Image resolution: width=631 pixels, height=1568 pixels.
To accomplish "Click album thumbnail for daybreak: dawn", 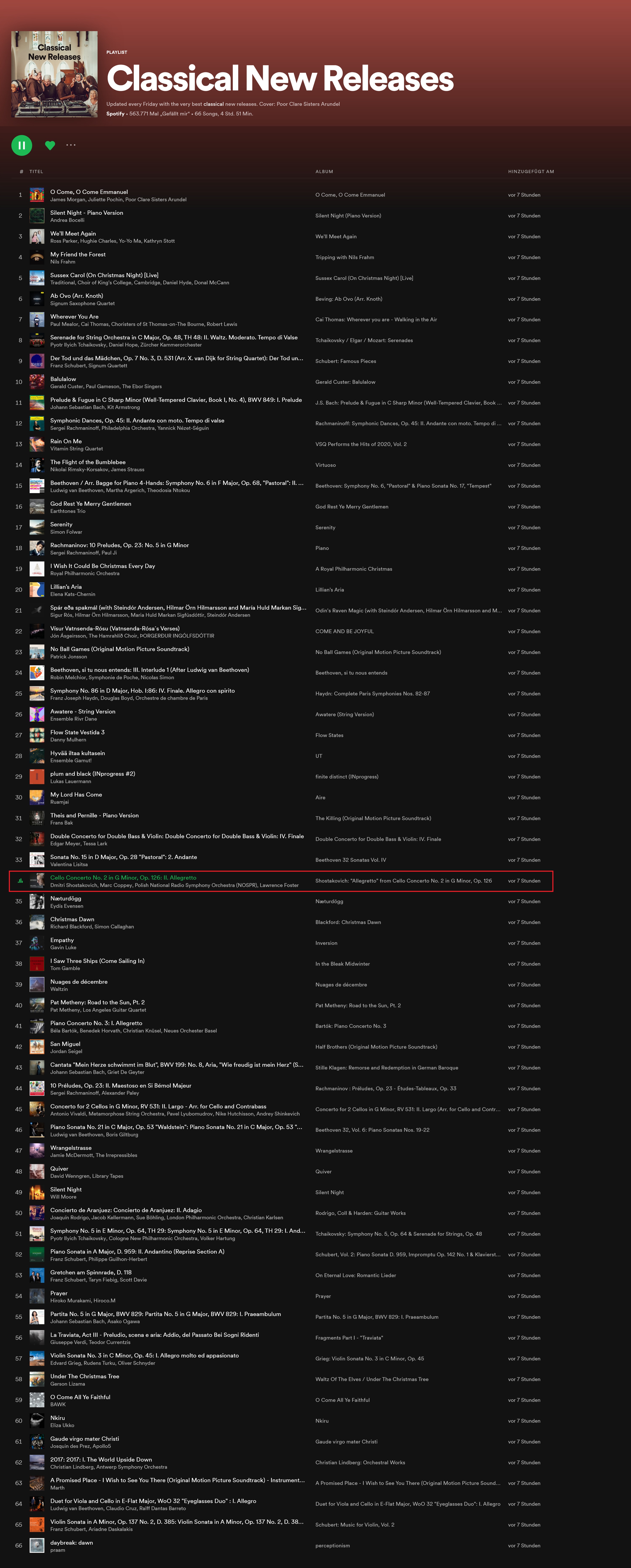I will [x=37, y=1545].
